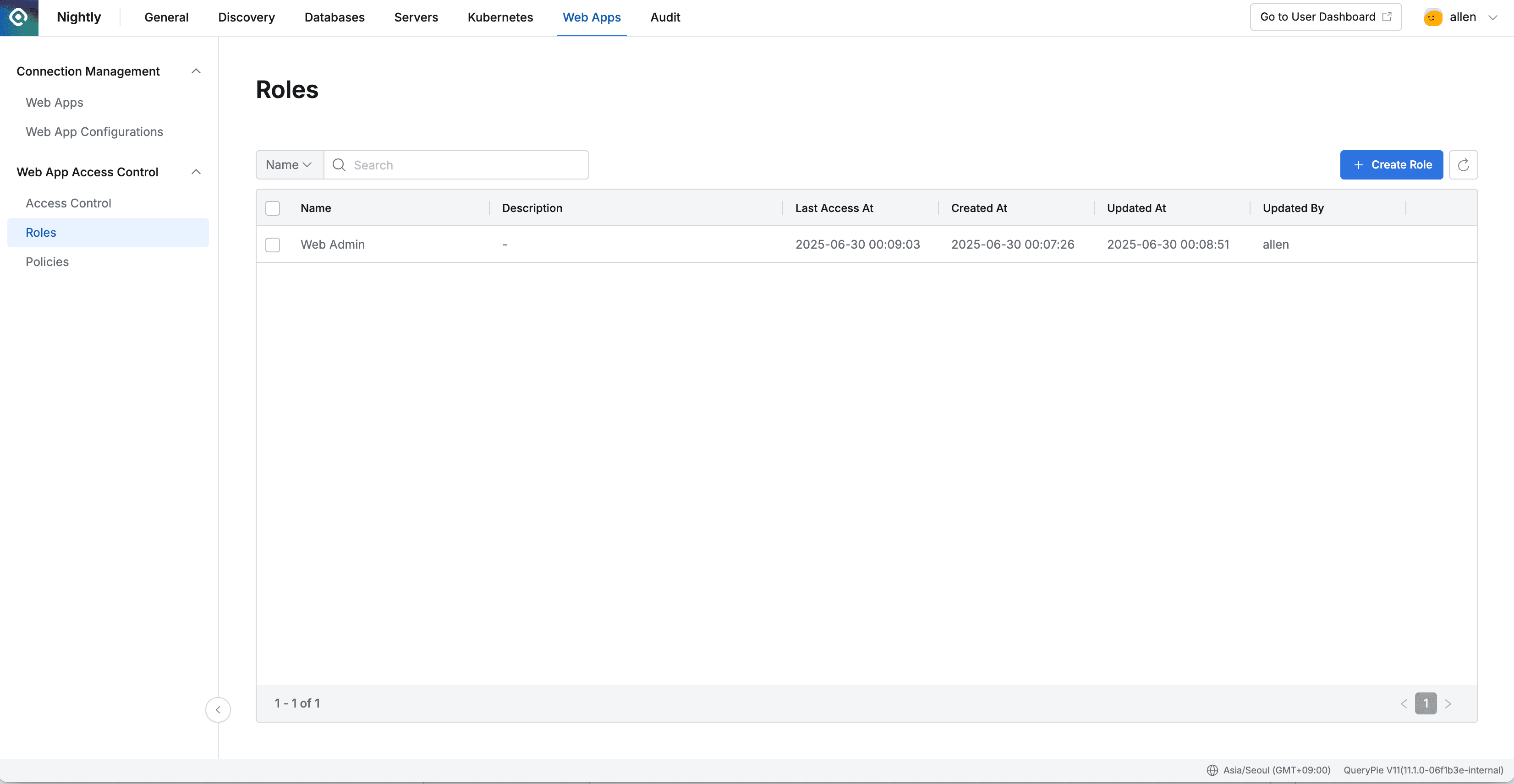Viewport: 1514px width, 784px height.
Task: Click the Create Role button
Action: 1391,165
